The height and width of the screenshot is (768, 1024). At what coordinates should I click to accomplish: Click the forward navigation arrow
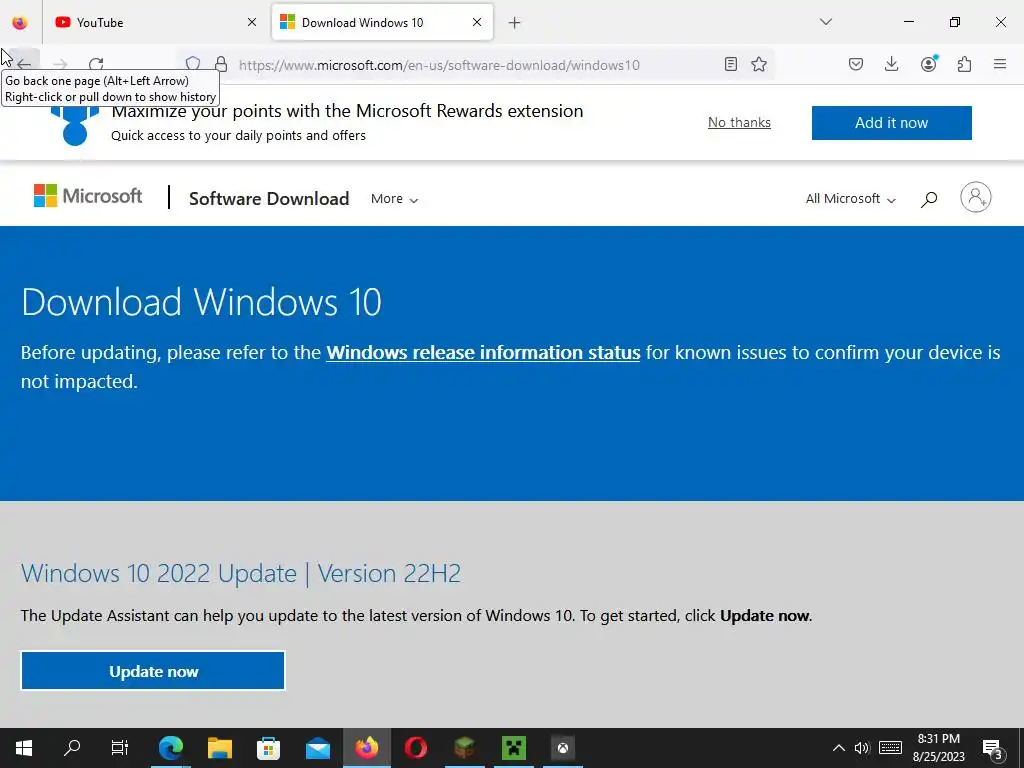pos(60,64)
